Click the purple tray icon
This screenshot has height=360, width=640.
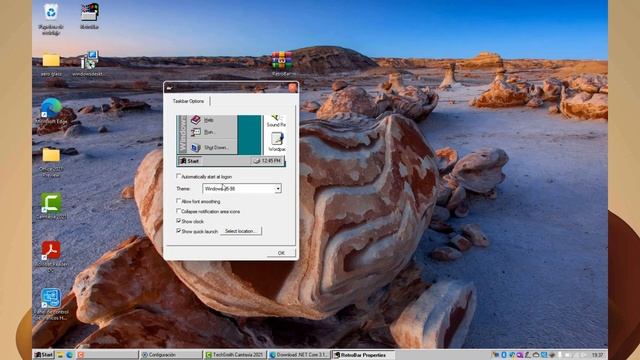tap(520, 355)
